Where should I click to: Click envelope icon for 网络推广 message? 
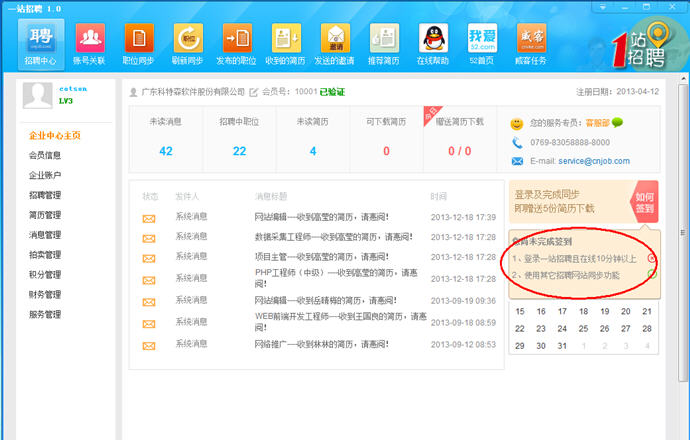[149, 346]
